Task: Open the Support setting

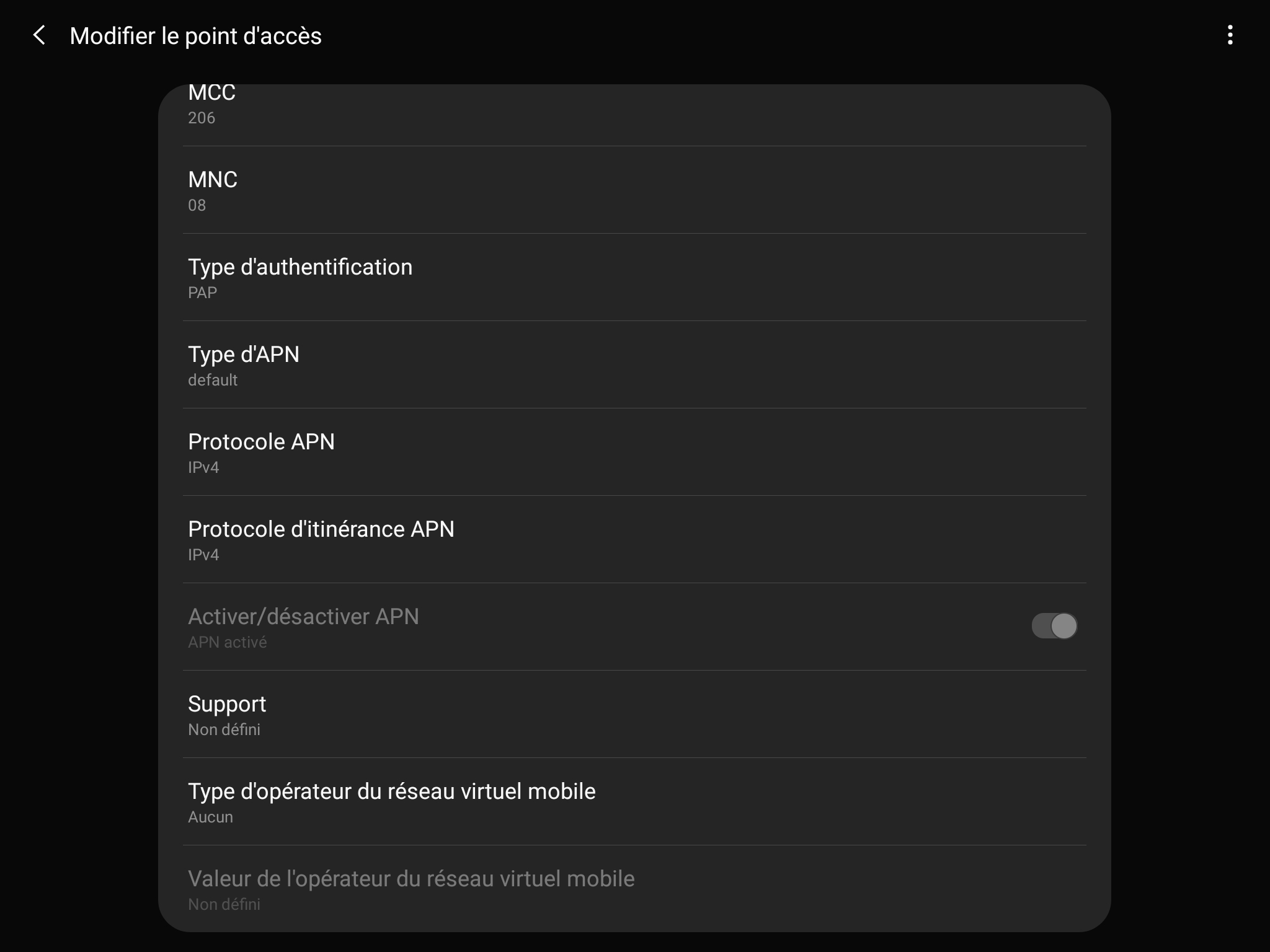Action: (634, 715)
